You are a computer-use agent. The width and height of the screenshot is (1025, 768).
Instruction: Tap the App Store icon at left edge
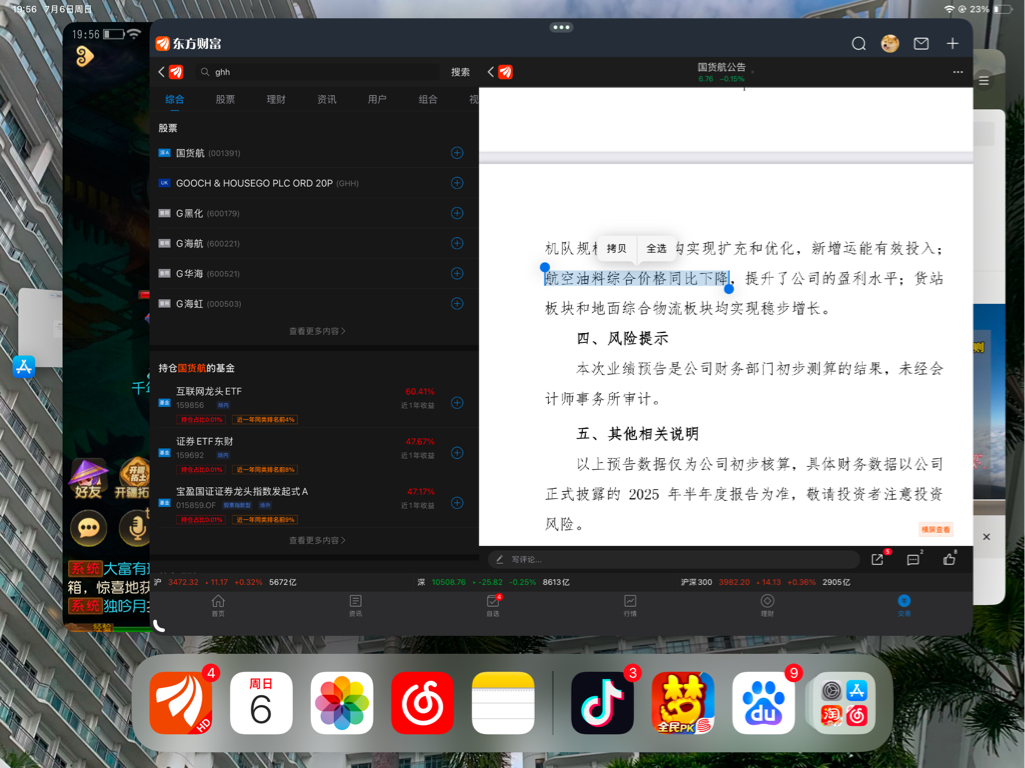coord(24,367)
